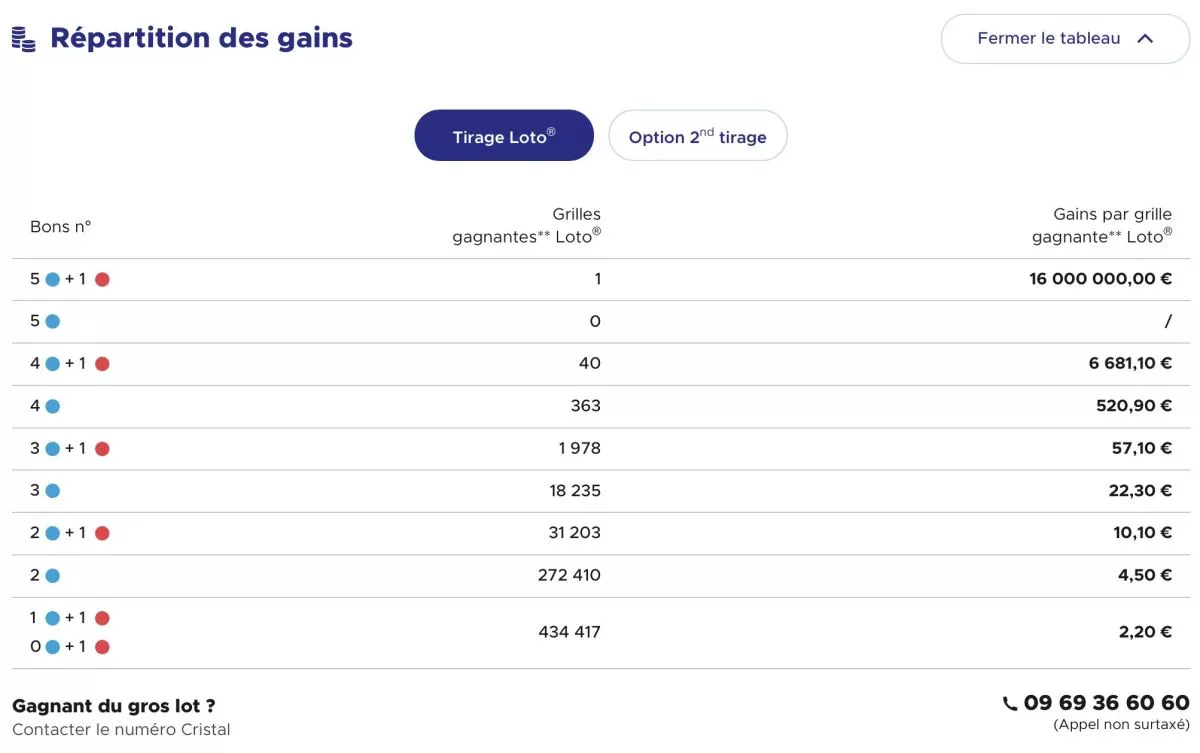
Task: Click the coins stack icon beside Répartition des gains
Action: 24,39
